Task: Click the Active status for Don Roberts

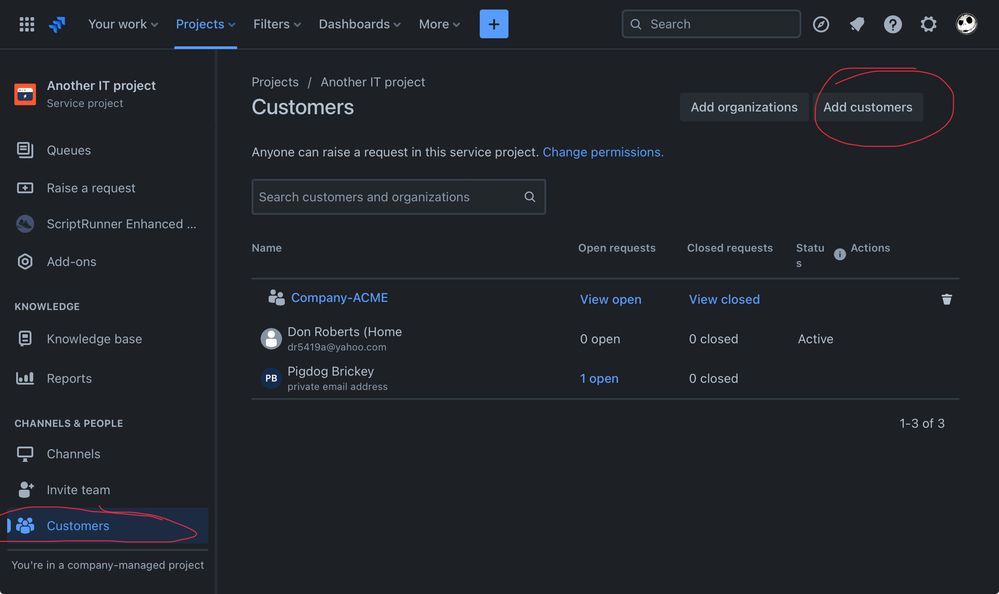Action: tap(816, 338)
